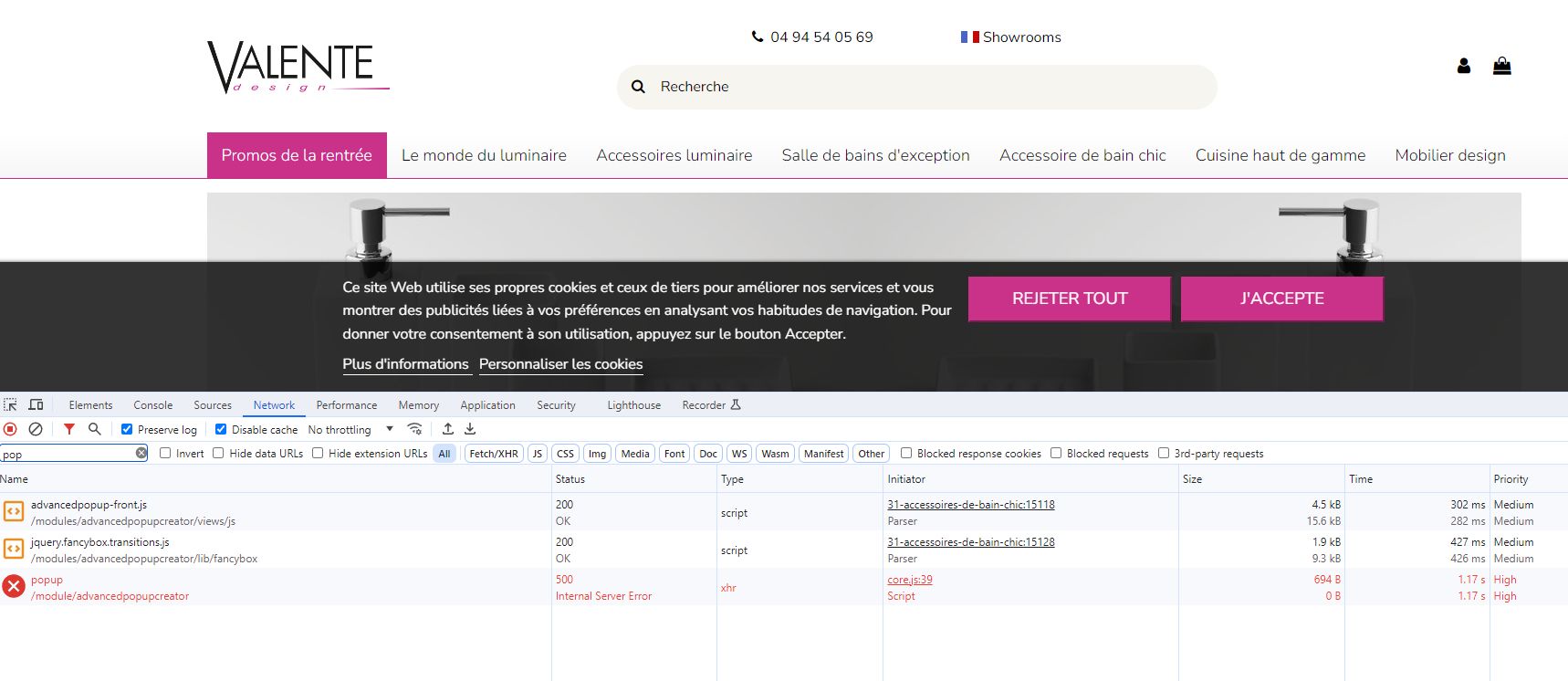
Task: Open Promos de la rentrée menu
Action: pos(297,155)
